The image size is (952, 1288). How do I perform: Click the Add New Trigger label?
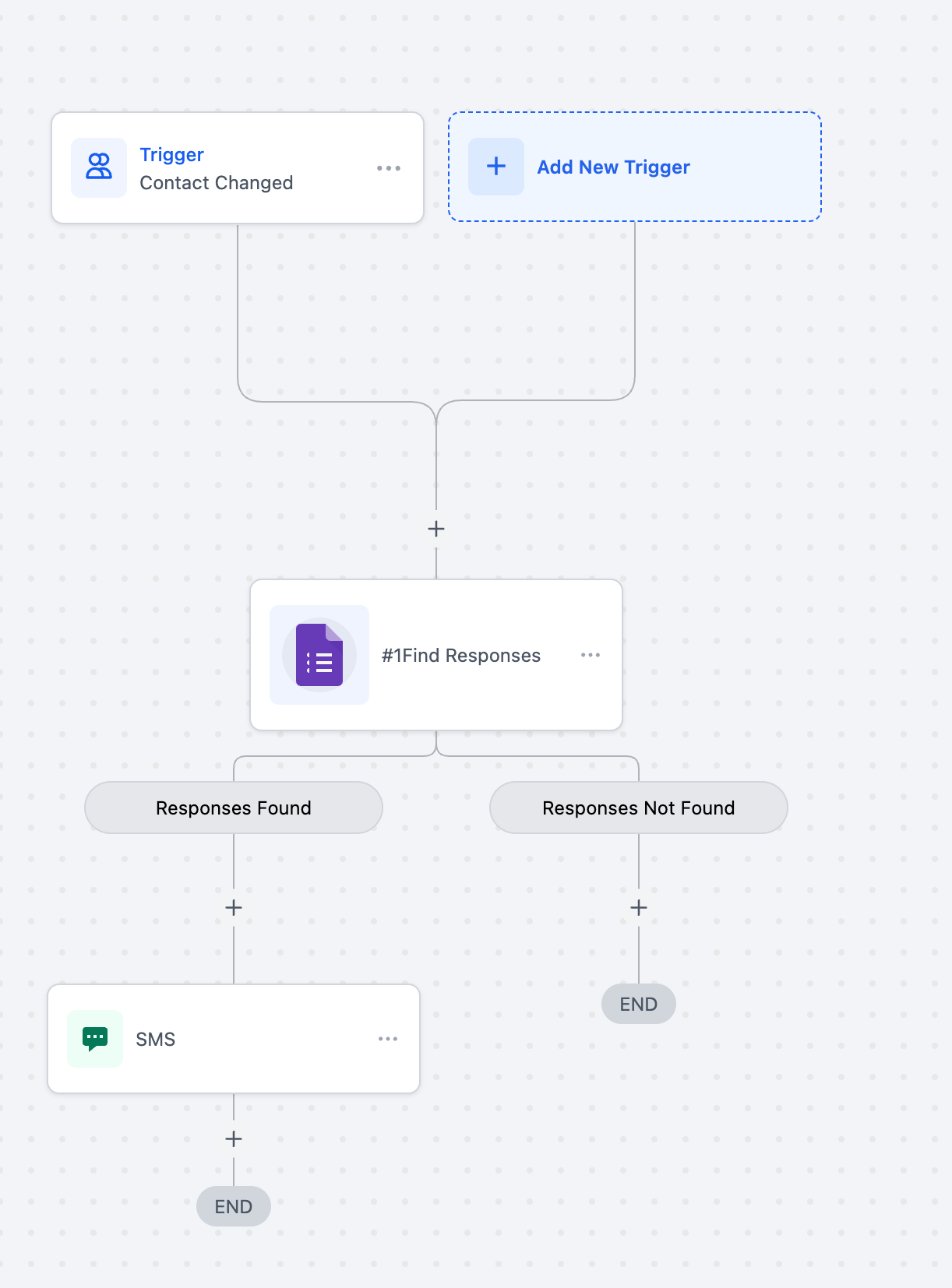(613, 167)
